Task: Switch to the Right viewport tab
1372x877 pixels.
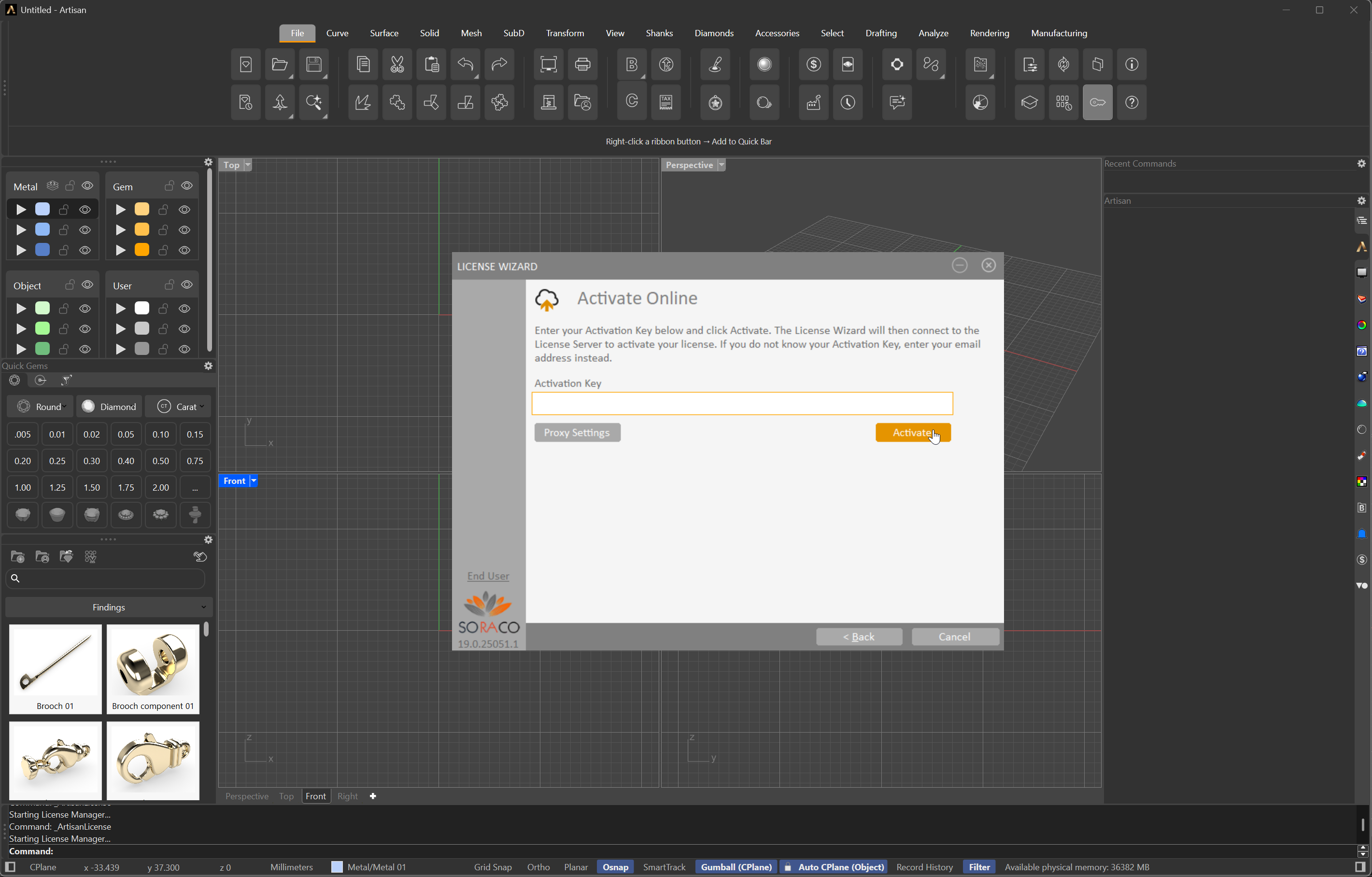Action: [x=348, y=796]
